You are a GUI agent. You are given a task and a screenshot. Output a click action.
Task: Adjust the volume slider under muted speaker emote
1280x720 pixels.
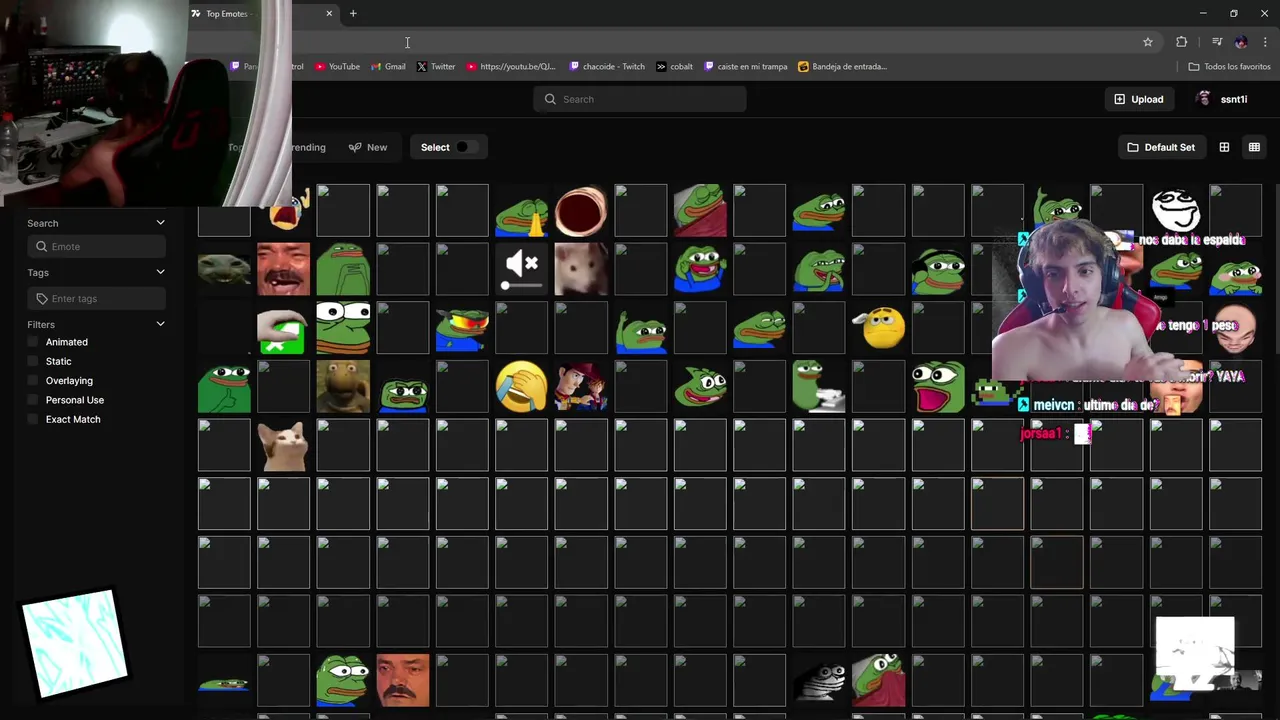(521, 286)
